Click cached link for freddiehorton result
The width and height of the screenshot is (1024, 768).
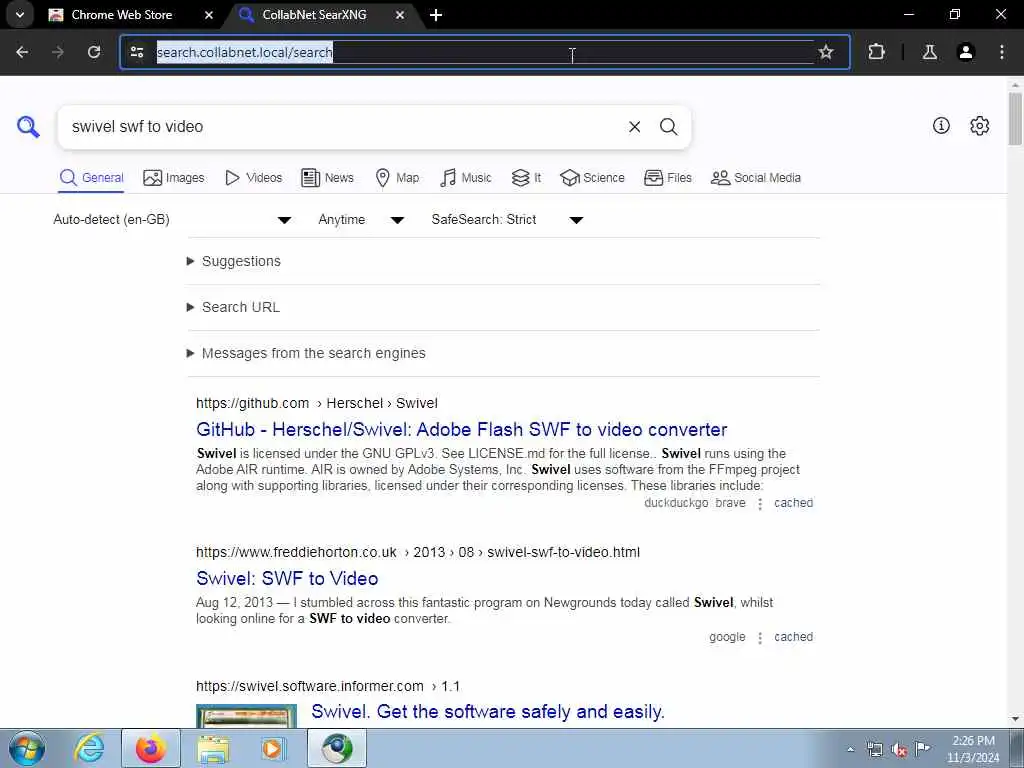[x=793, y=637]
